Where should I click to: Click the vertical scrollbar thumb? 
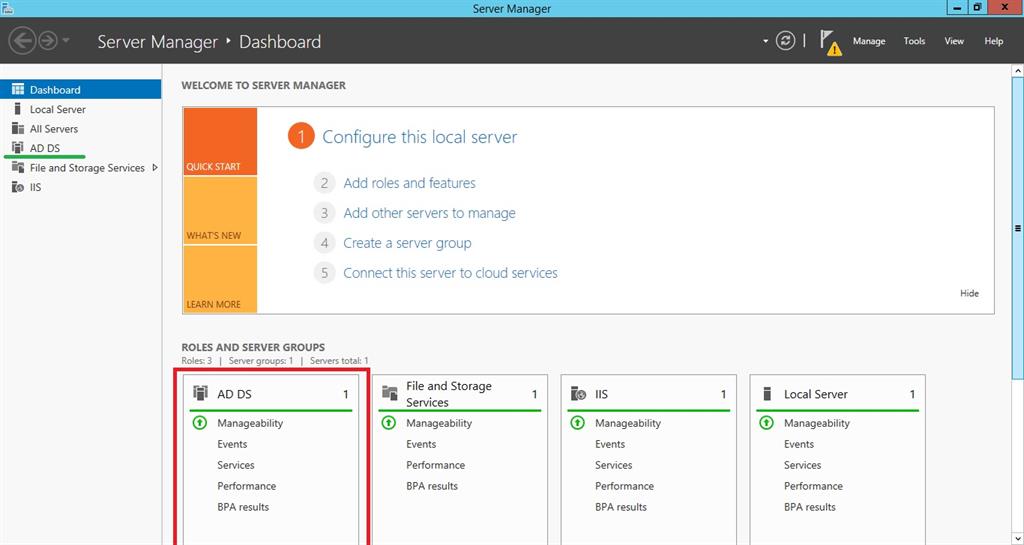(1018, 228)
